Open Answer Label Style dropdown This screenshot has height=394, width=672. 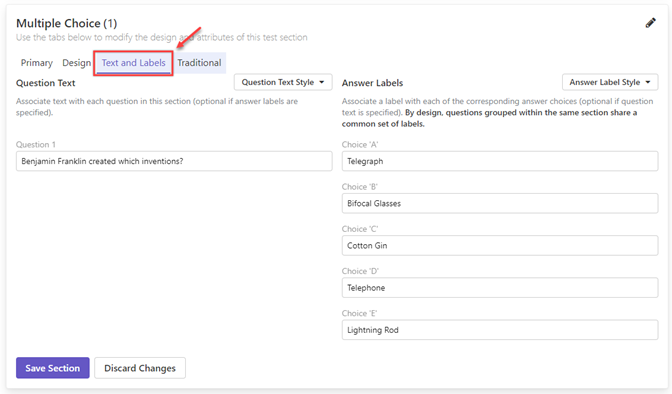tap(610, 82)
